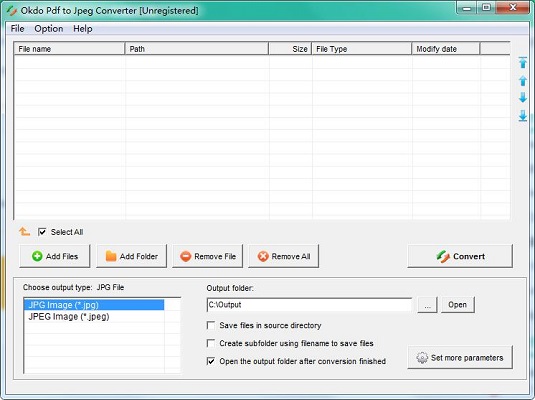Click Set more parameters gear button
This screenshot has width=535, height=400.
(x=460, y=357)
